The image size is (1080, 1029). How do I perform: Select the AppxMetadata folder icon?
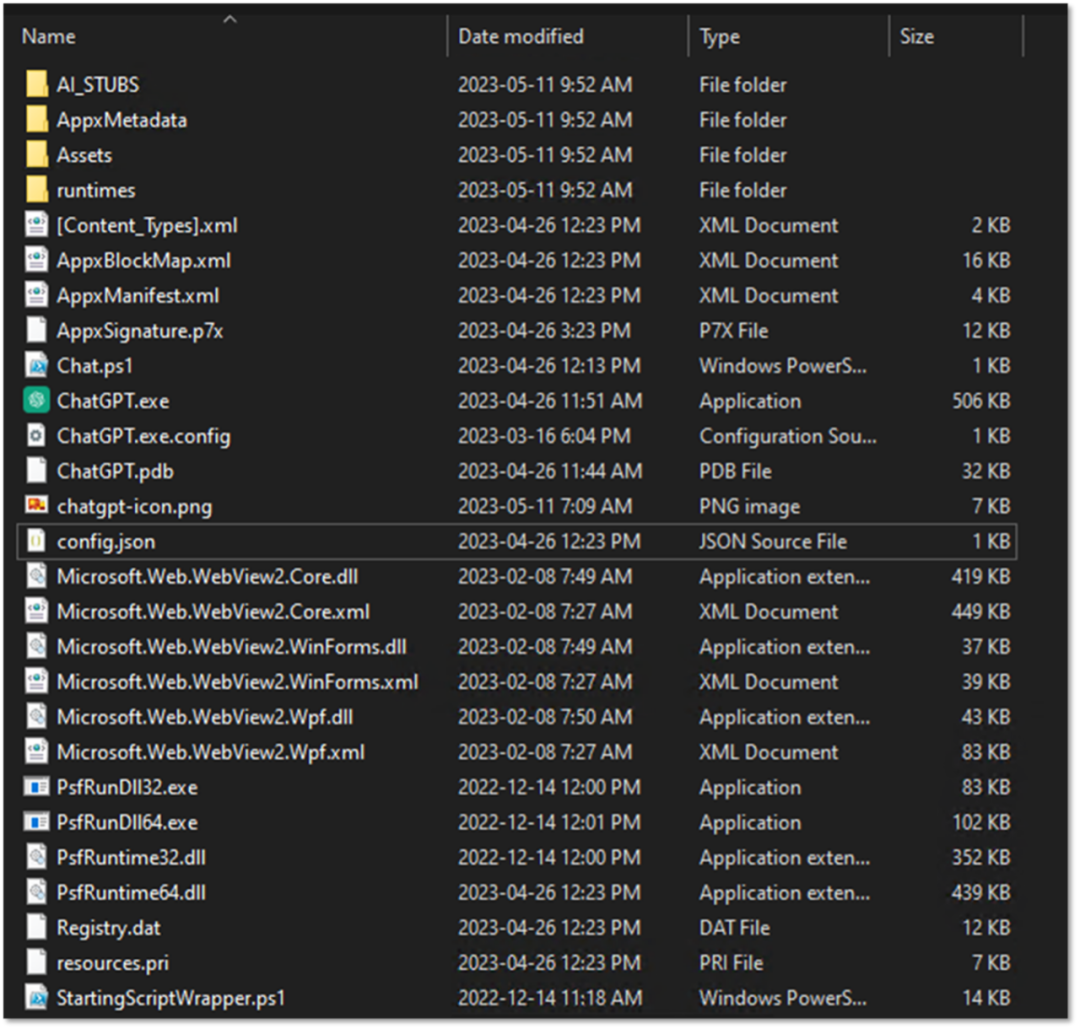click(37, 119)
